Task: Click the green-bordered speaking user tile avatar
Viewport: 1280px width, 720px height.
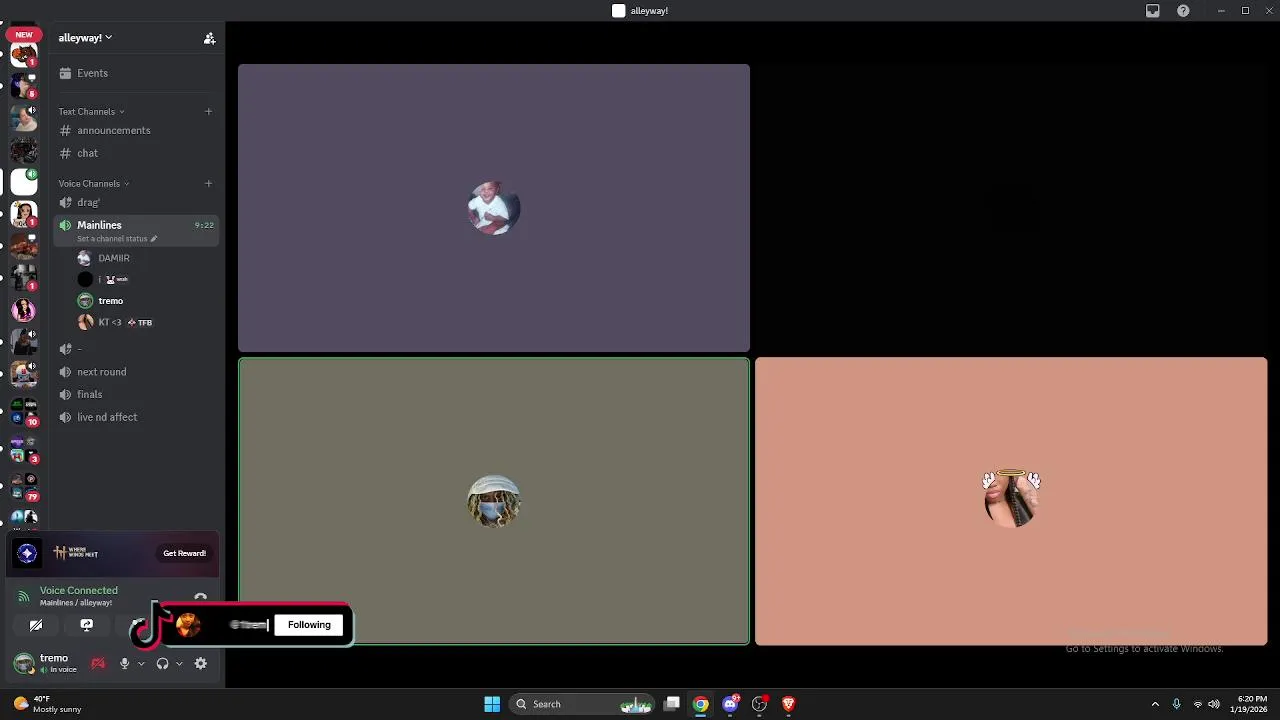Action: pos(494,501)
